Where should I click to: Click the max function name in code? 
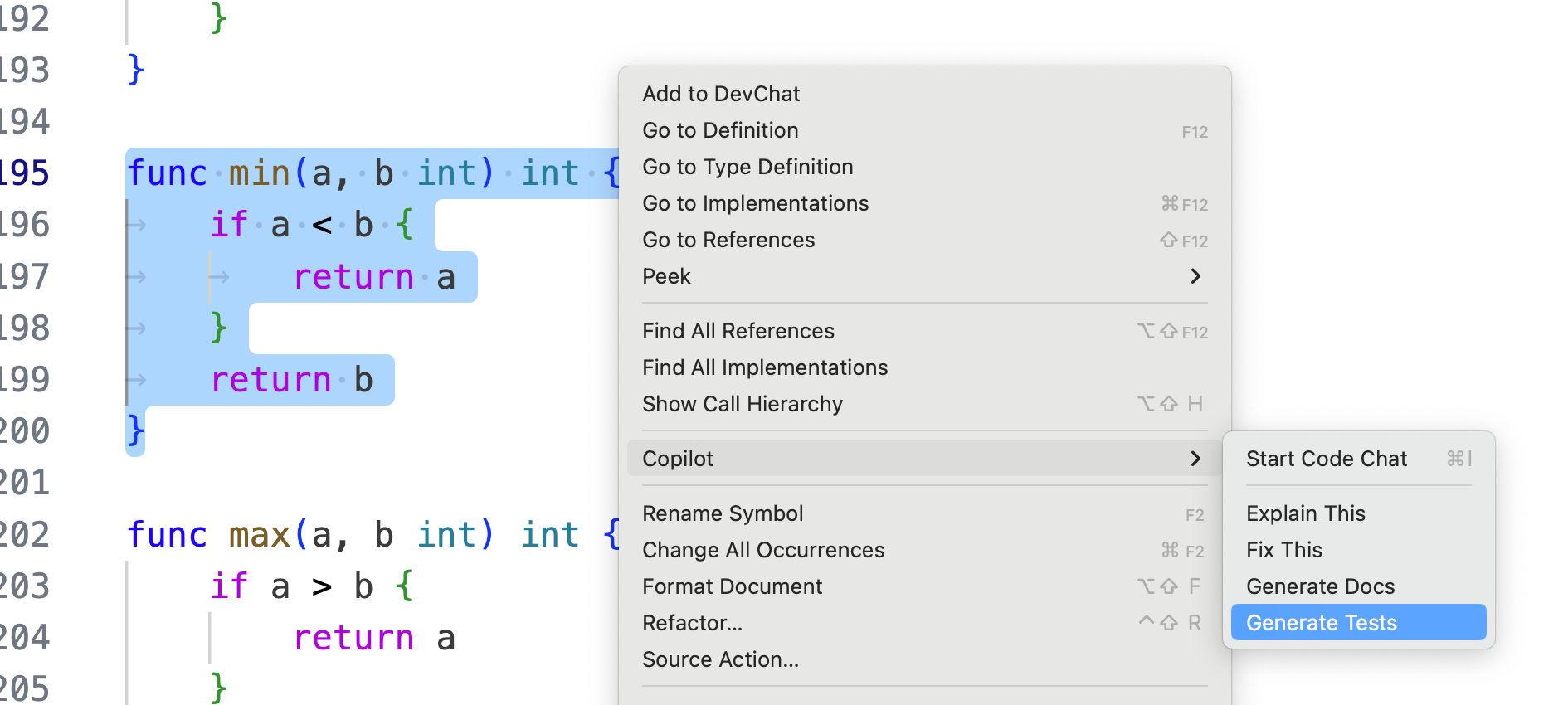tap(259, 535)
